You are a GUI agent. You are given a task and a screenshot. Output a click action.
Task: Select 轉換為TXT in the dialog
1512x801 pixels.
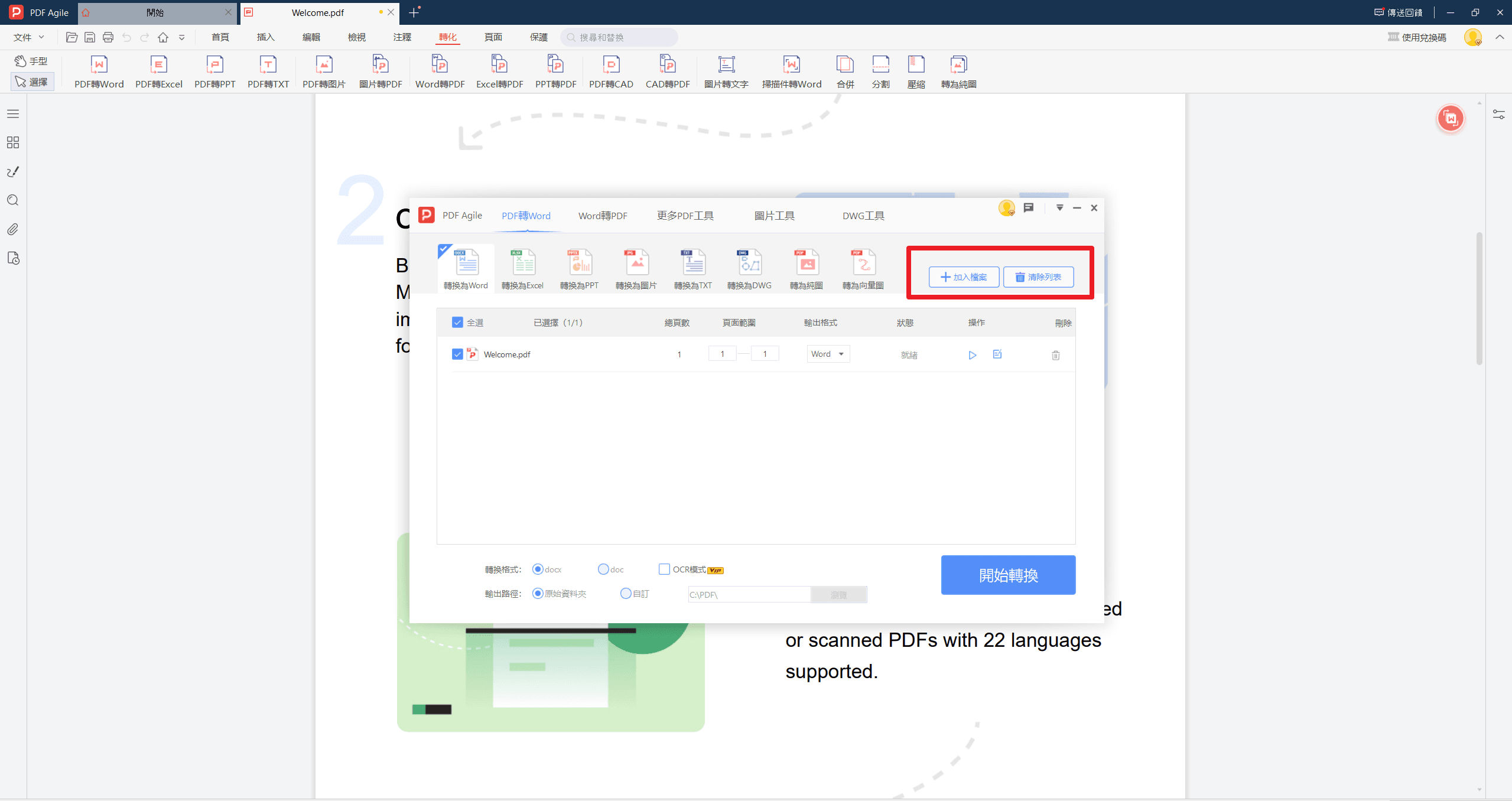[692, 269]
